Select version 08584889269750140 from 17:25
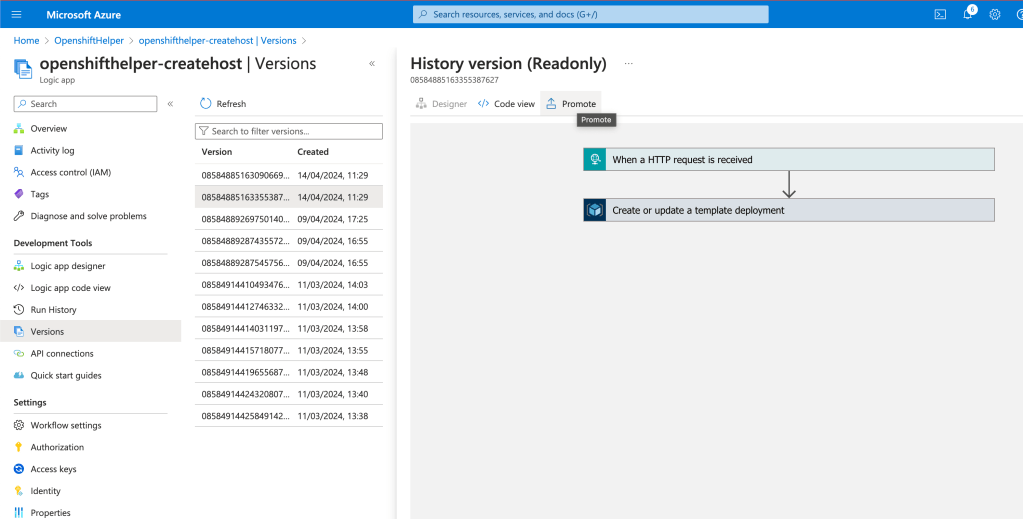Screen dimensions: 1023x519 pyautogui.click(x=288, y=219)
